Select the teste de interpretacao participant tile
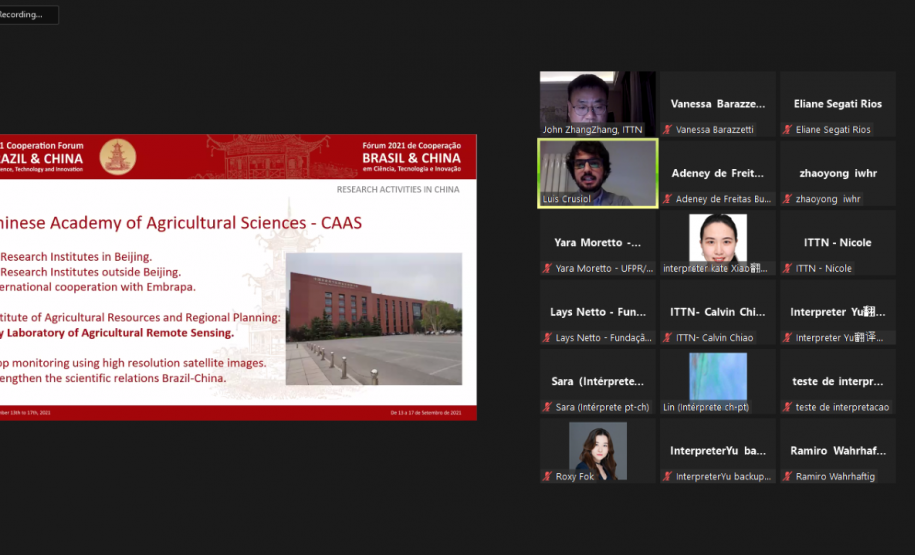The image size is (915, 555). tap(837, 381)
